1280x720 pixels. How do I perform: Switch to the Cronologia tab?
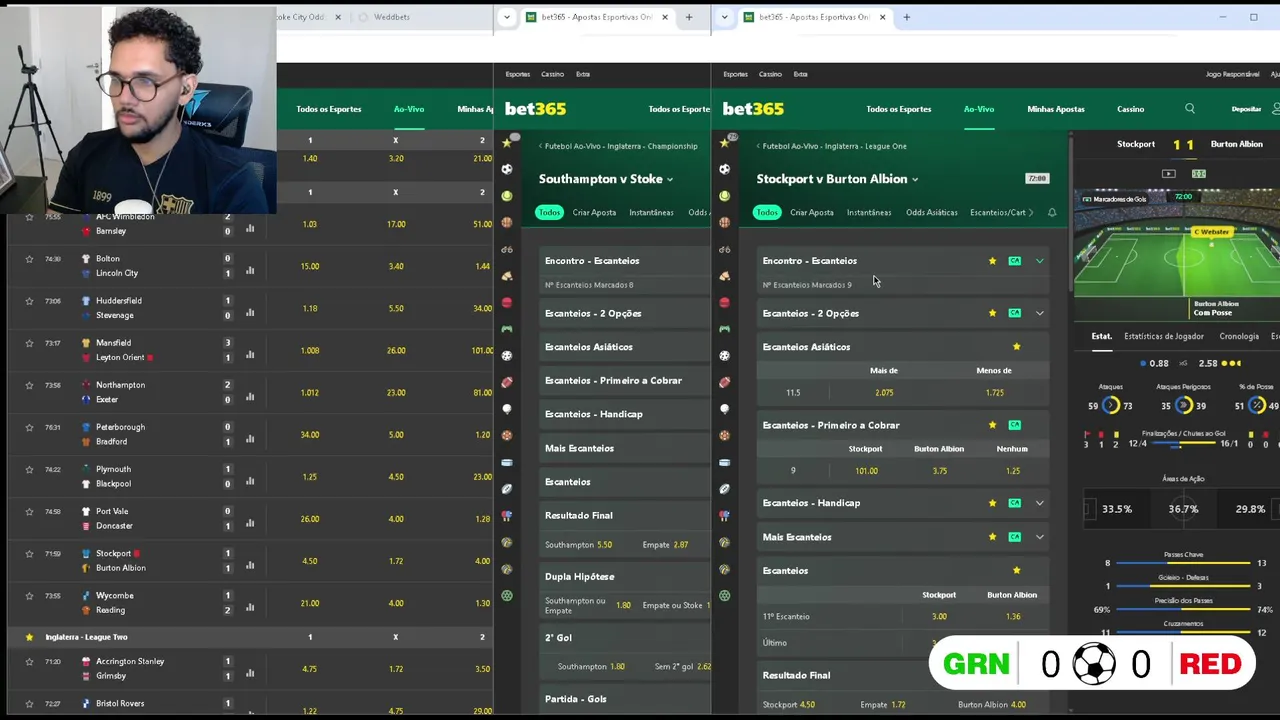point(1239,336)
